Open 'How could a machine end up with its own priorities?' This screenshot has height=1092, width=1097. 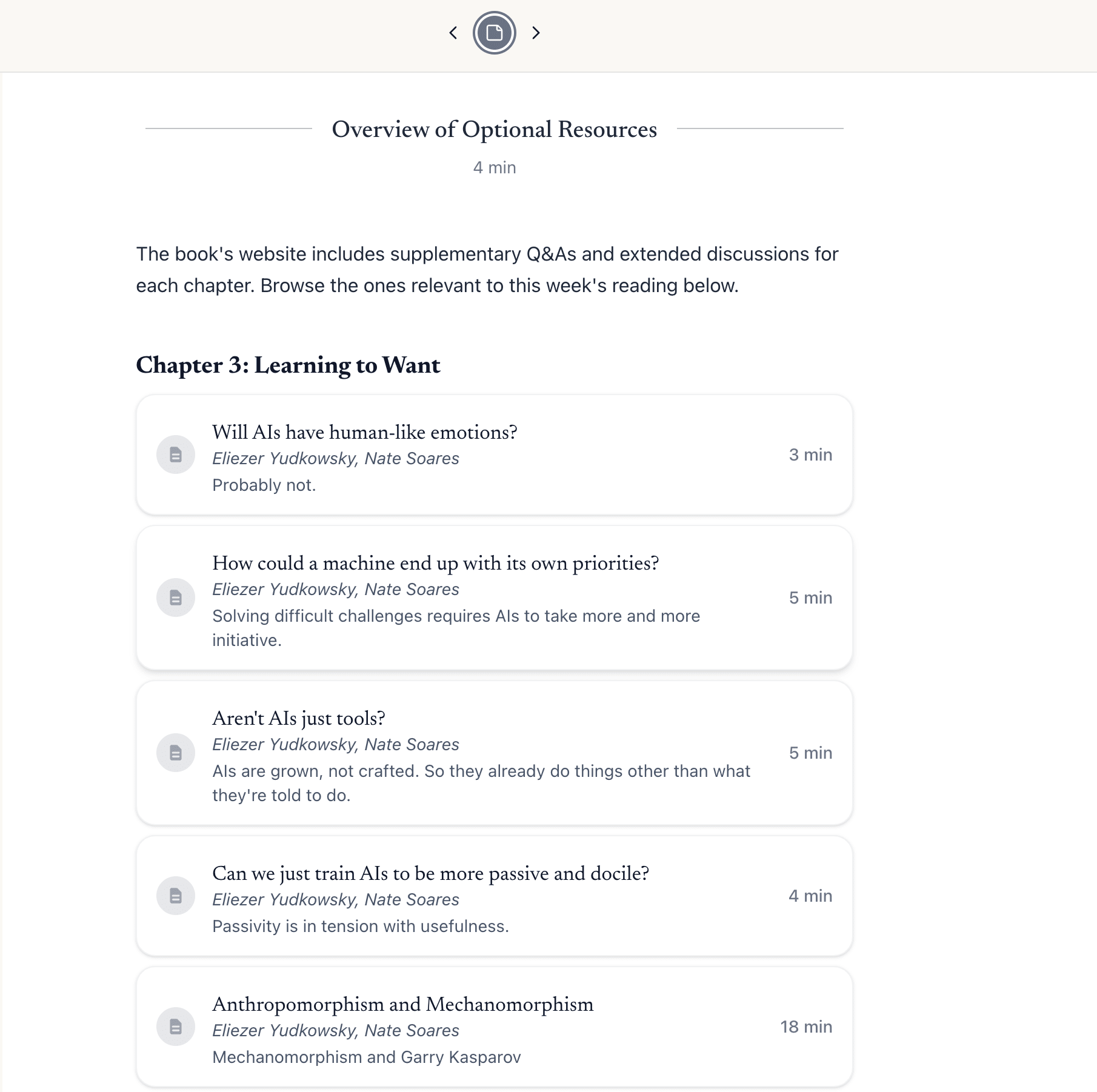pos(435,563)
